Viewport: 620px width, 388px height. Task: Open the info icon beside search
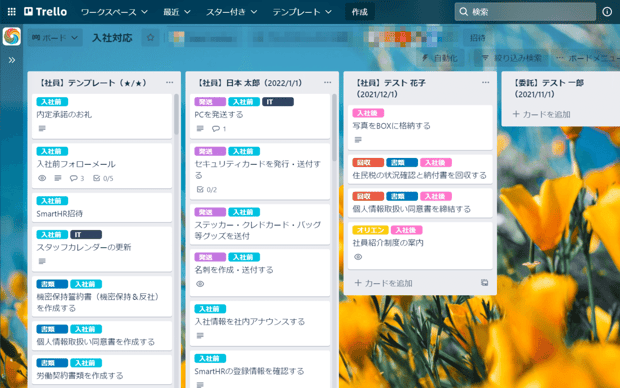tap(607, 12)
